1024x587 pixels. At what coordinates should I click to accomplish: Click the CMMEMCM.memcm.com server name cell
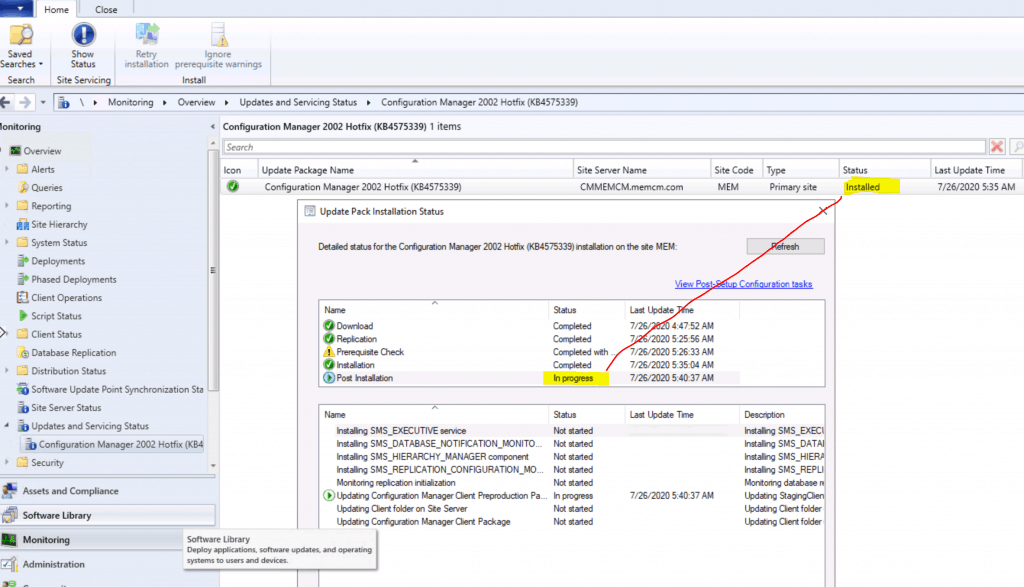[x=631, y=187]
